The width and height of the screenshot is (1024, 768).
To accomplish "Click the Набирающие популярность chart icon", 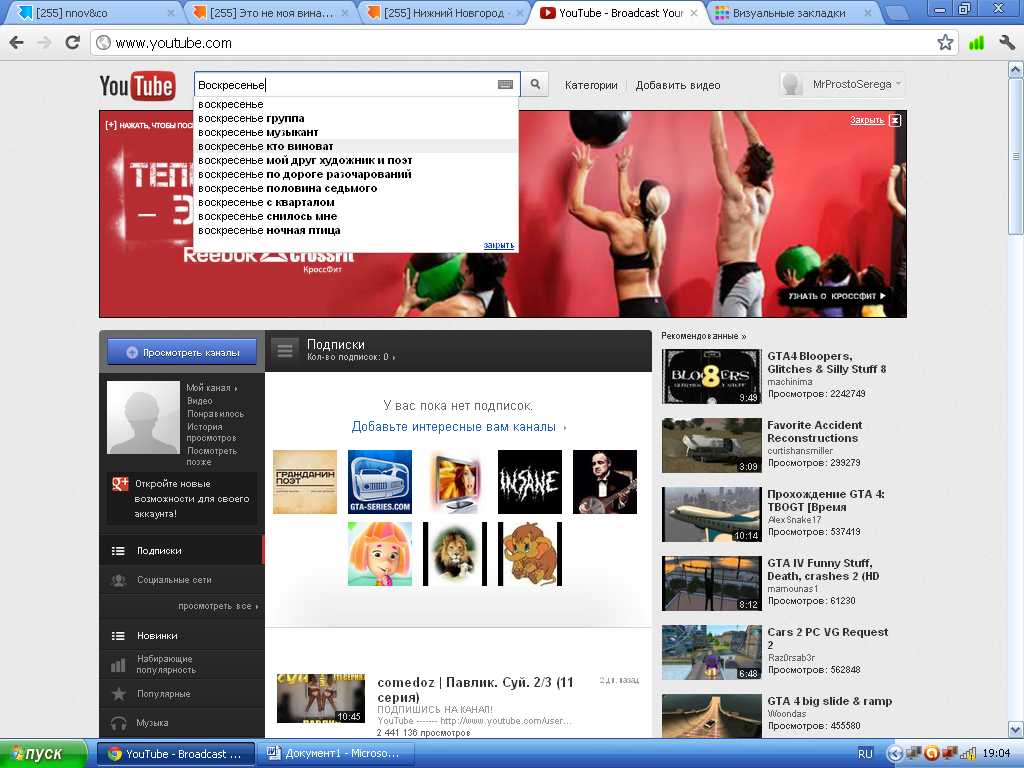I will pyautogui.click(x=118, y=665).
